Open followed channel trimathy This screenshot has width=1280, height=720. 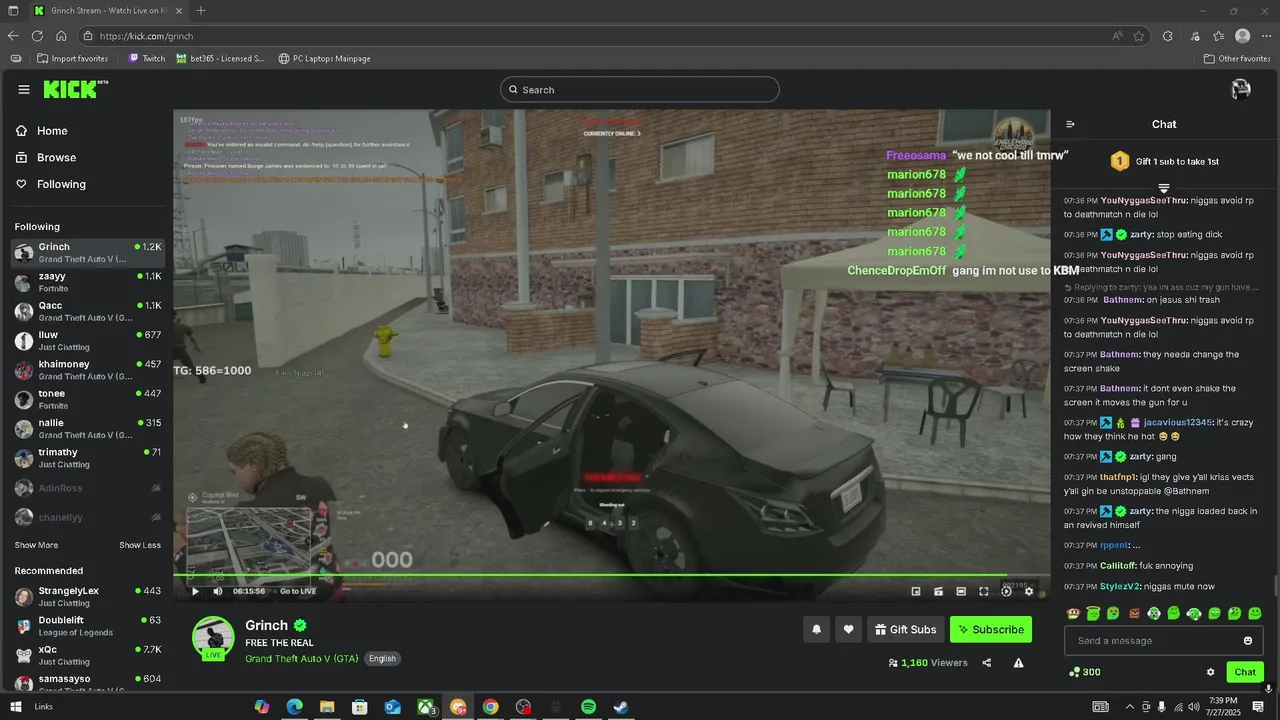pyautogui.click(x=88, y=458)
